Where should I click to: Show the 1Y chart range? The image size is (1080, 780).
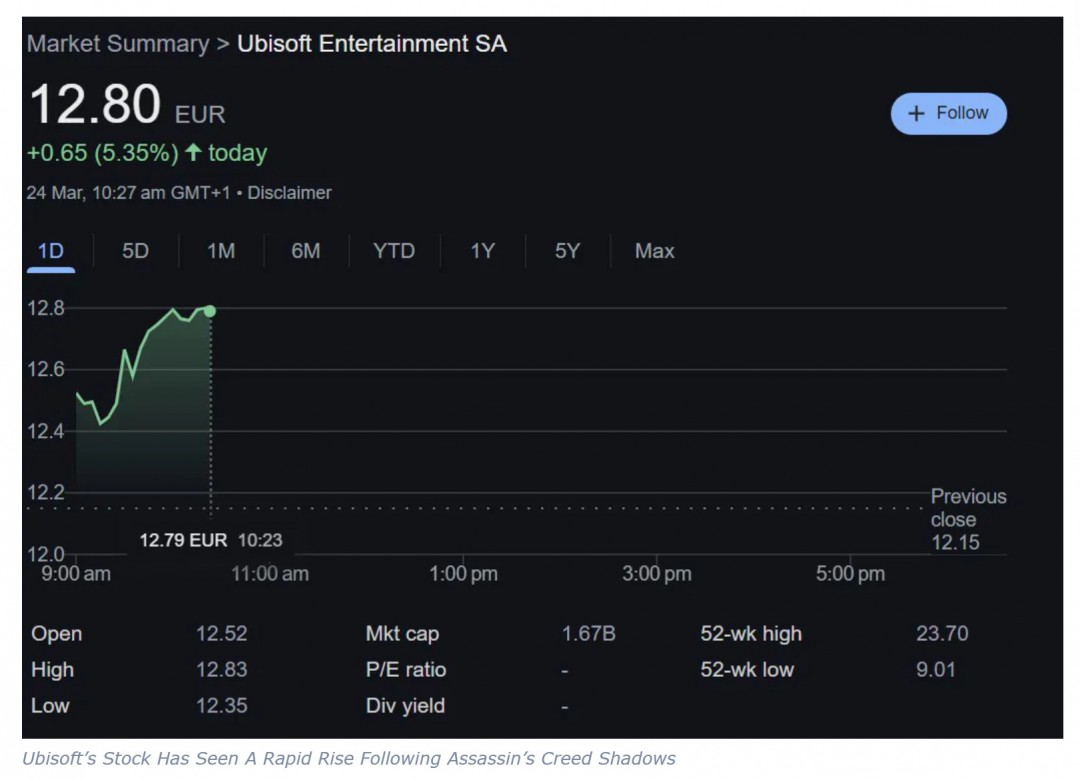[x=482, y=251]
